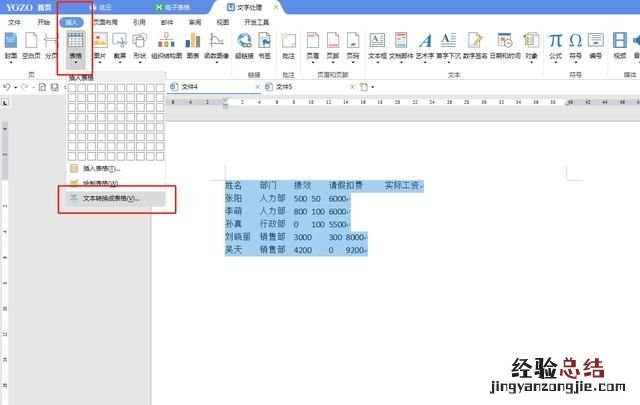Click the 封面 (cover page) icon
640x405 pixels.
click(x=11, y=41)
